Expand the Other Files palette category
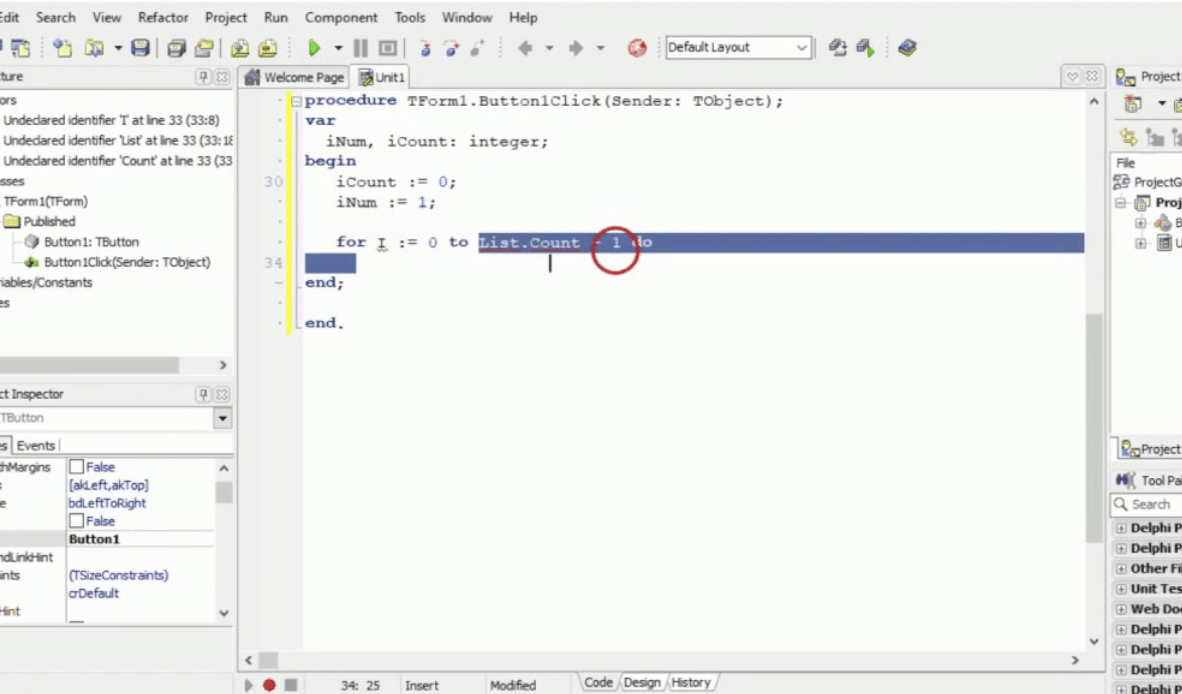 point(1121,569)
